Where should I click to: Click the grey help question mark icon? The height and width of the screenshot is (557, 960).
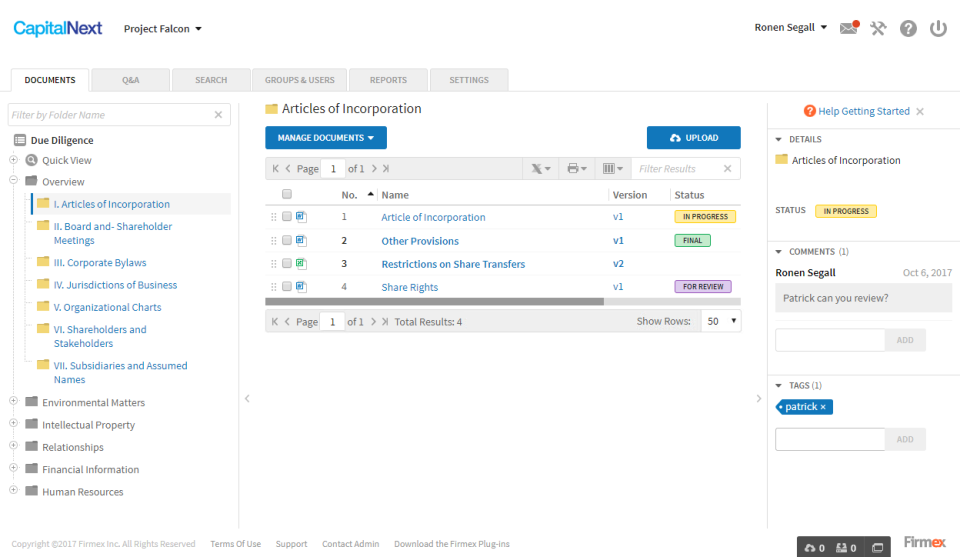click(x=908, y=28)
